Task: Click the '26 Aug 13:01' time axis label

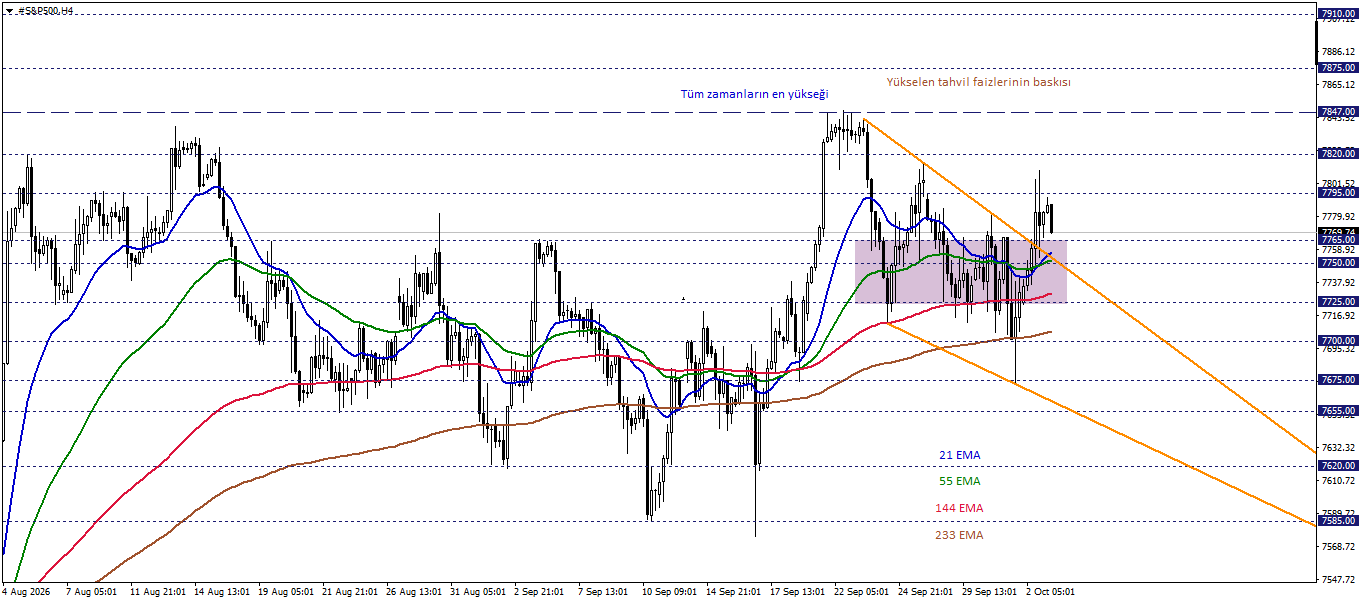Action: [414, 591]
